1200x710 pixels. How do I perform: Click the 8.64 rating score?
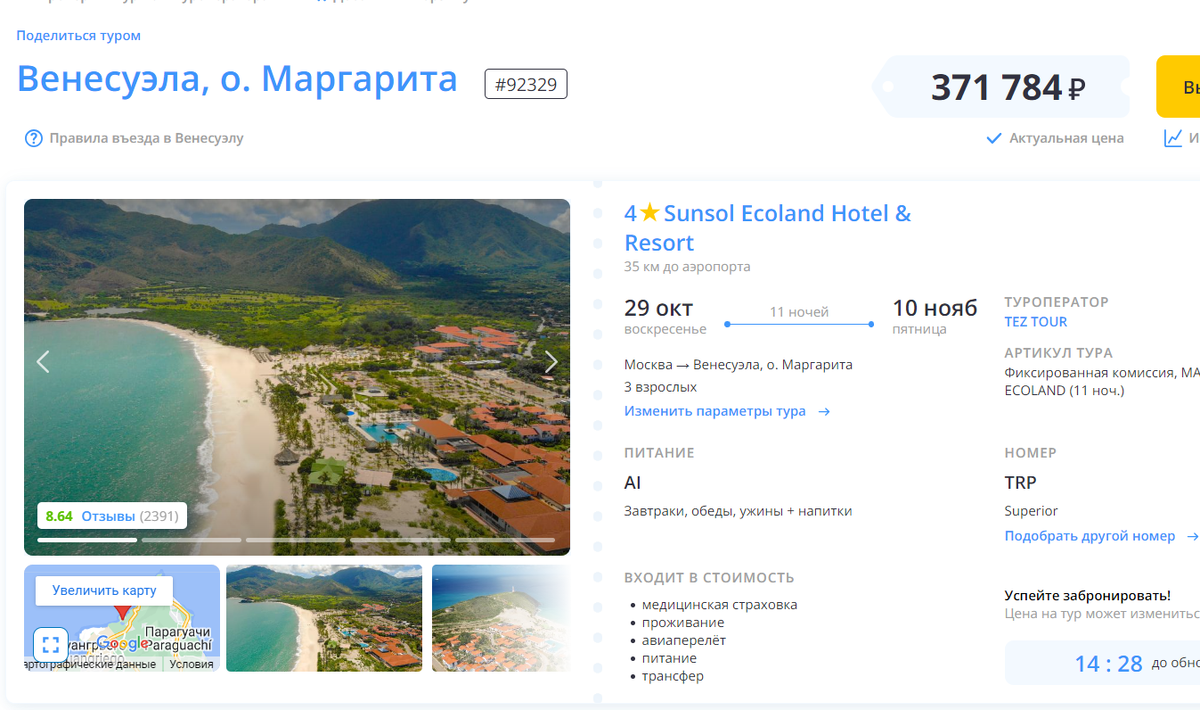tap(59, 516)
